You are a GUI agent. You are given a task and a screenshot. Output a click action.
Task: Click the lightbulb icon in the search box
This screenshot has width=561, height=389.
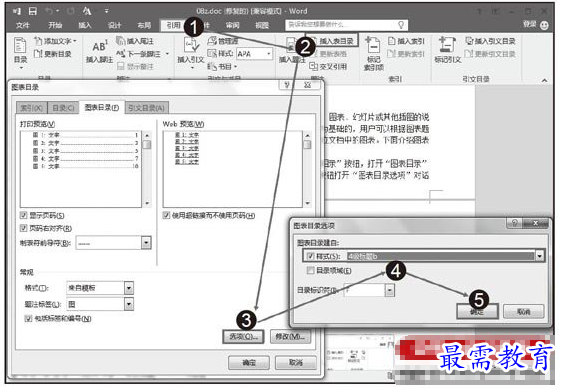[x=401, y=25]
